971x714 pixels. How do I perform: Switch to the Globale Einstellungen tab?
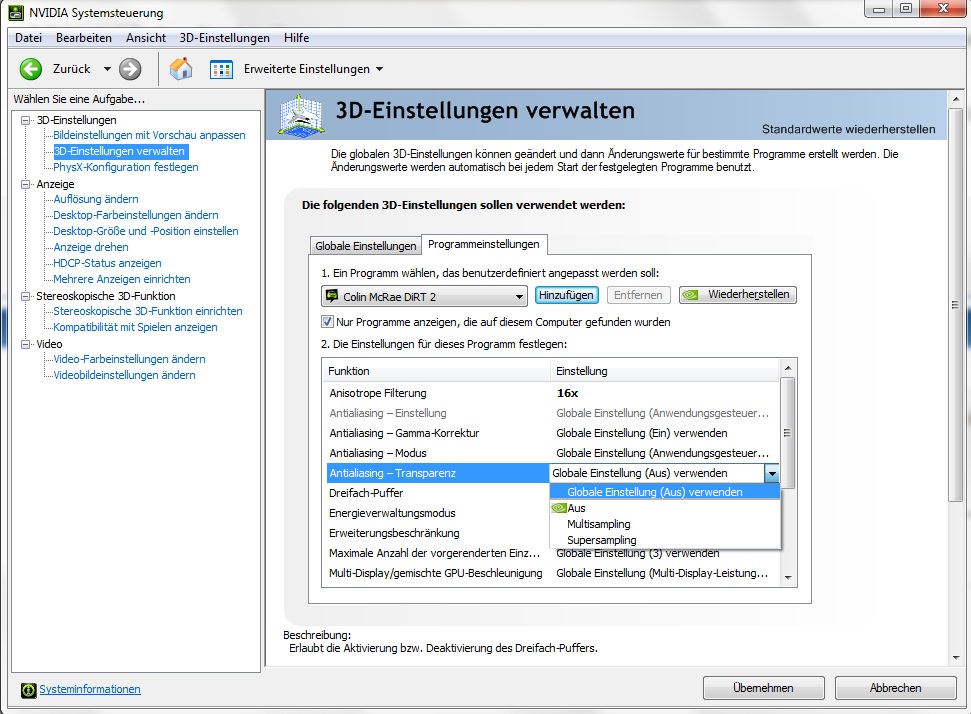(365, 246)
